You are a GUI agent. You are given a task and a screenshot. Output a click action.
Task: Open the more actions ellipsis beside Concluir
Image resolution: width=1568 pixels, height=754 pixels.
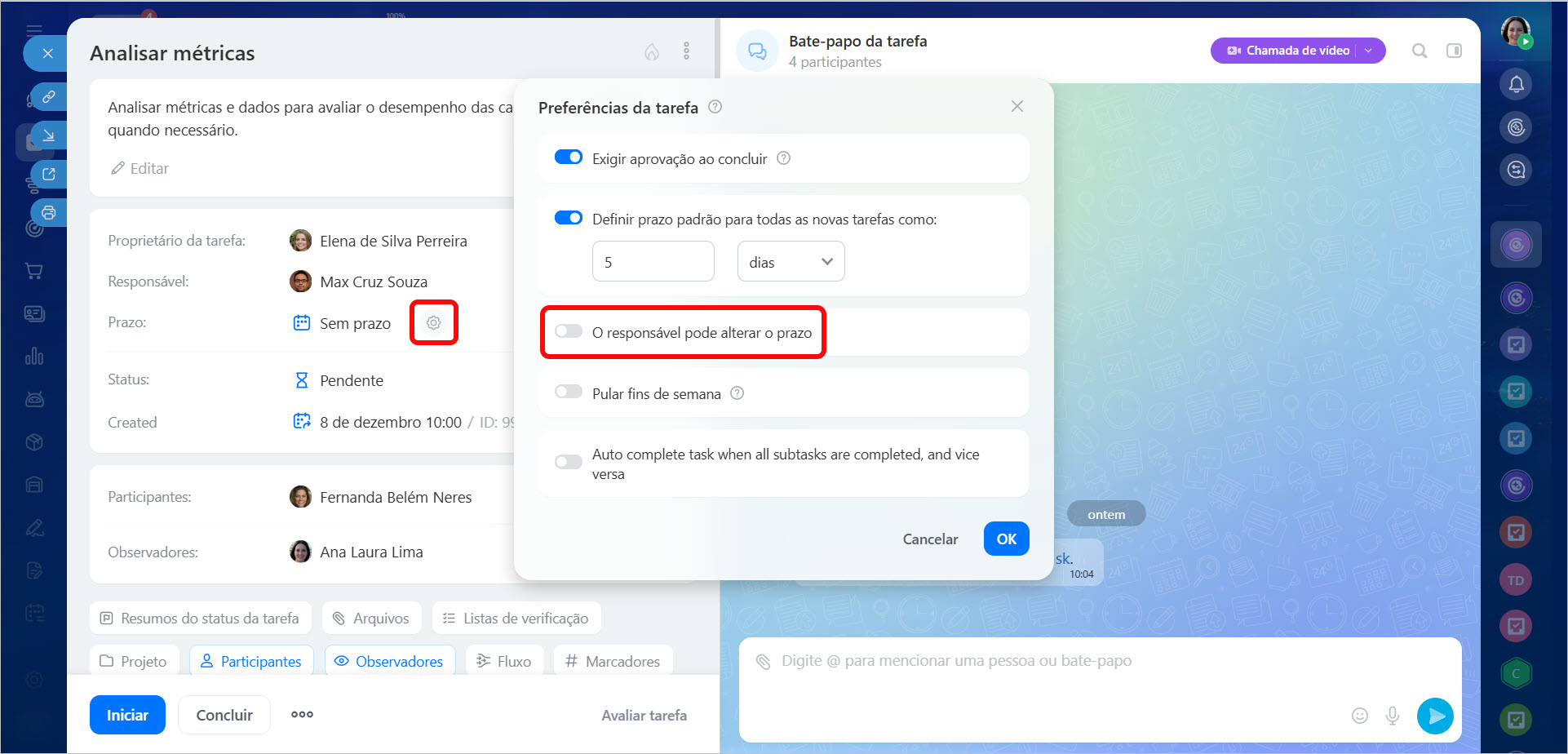tap(302, 715)
